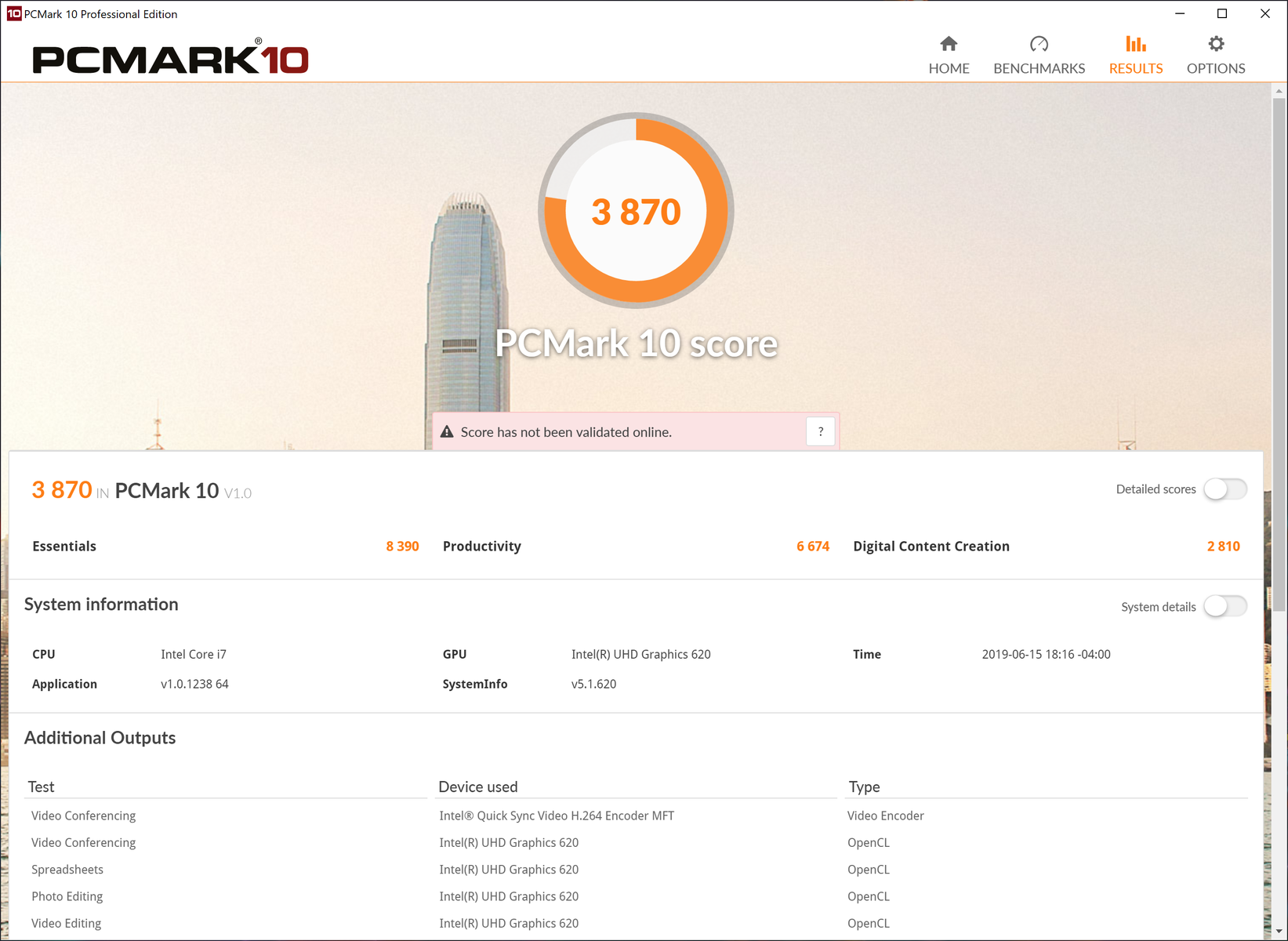Click the PCMark 10 logo
Viewport: 1288px width, 941px height.
click(170, 56)
